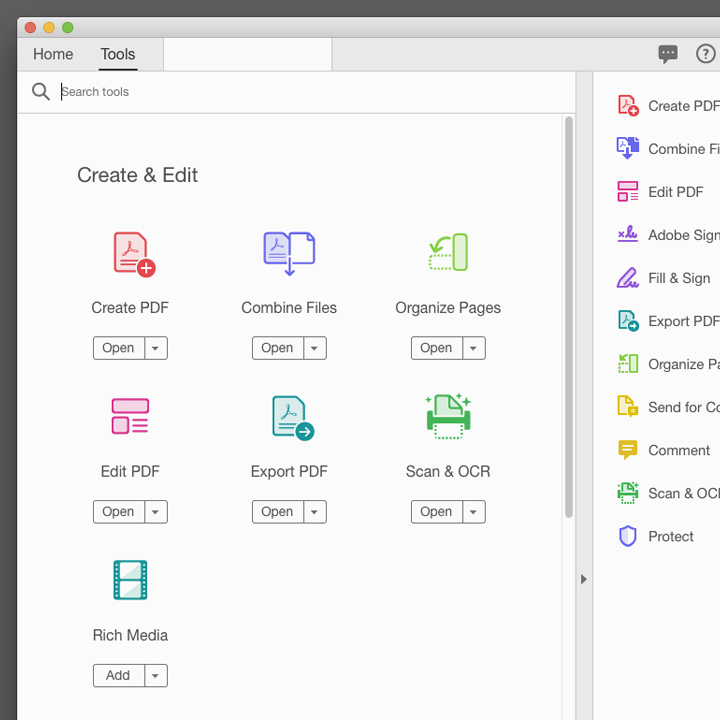
Task: Click Protect label in right sidebar
Action: point(670,536)
